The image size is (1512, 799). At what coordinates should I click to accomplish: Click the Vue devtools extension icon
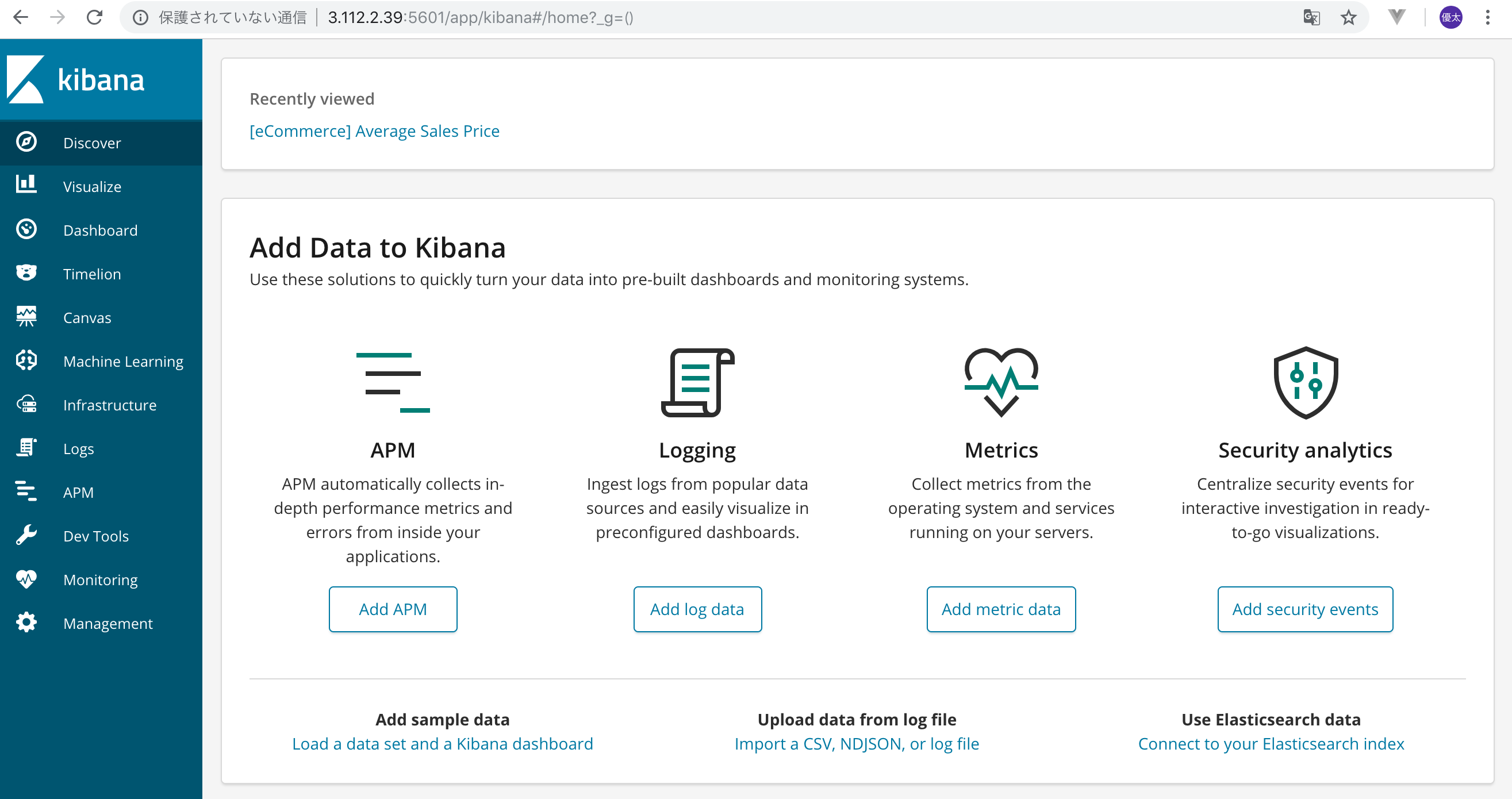(x=1397, y=18)
